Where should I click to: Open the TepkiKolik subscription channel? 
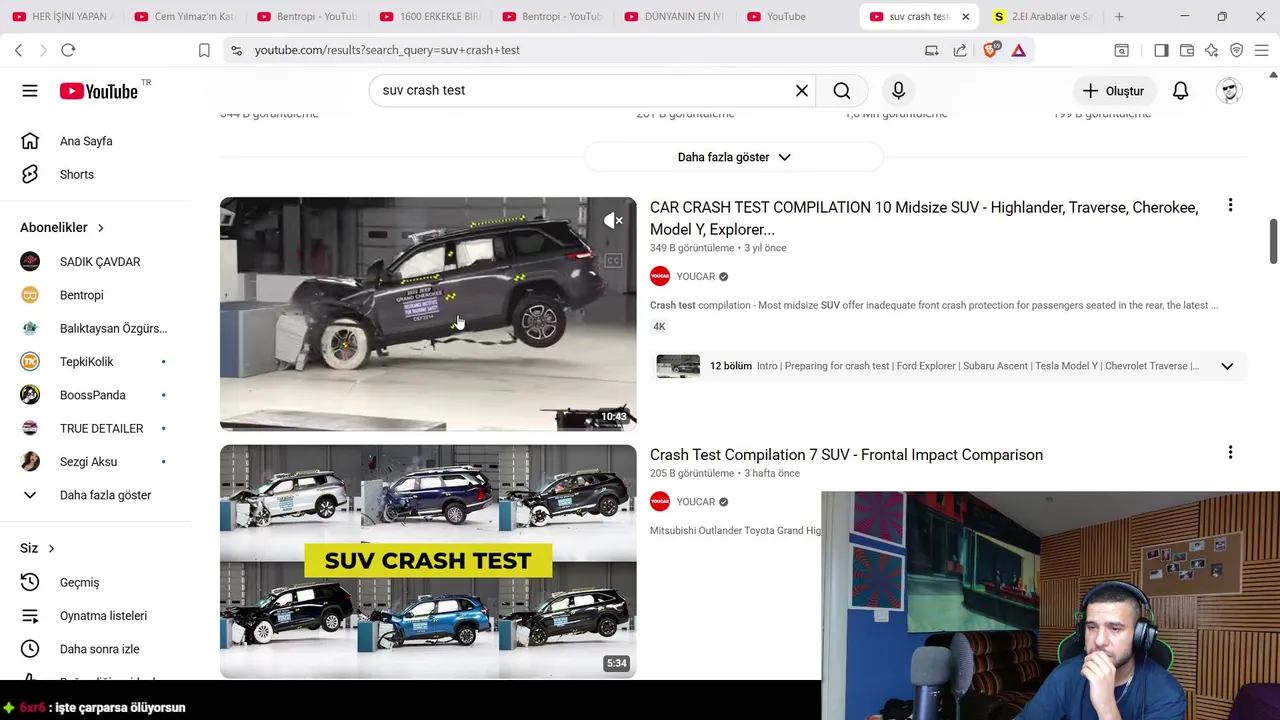(x=86, y=362)
